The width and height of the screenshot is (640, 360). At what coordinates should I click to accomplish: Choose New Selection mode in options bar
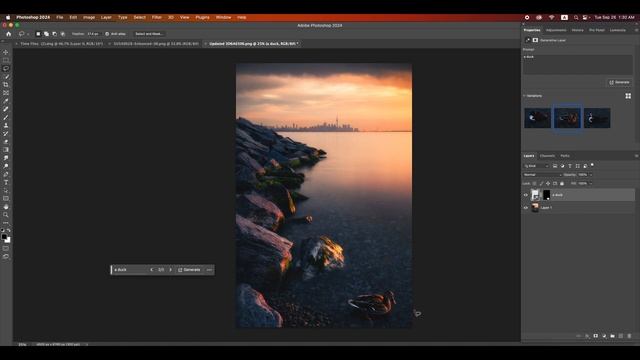pyautogui.click(x=38, y=34)
